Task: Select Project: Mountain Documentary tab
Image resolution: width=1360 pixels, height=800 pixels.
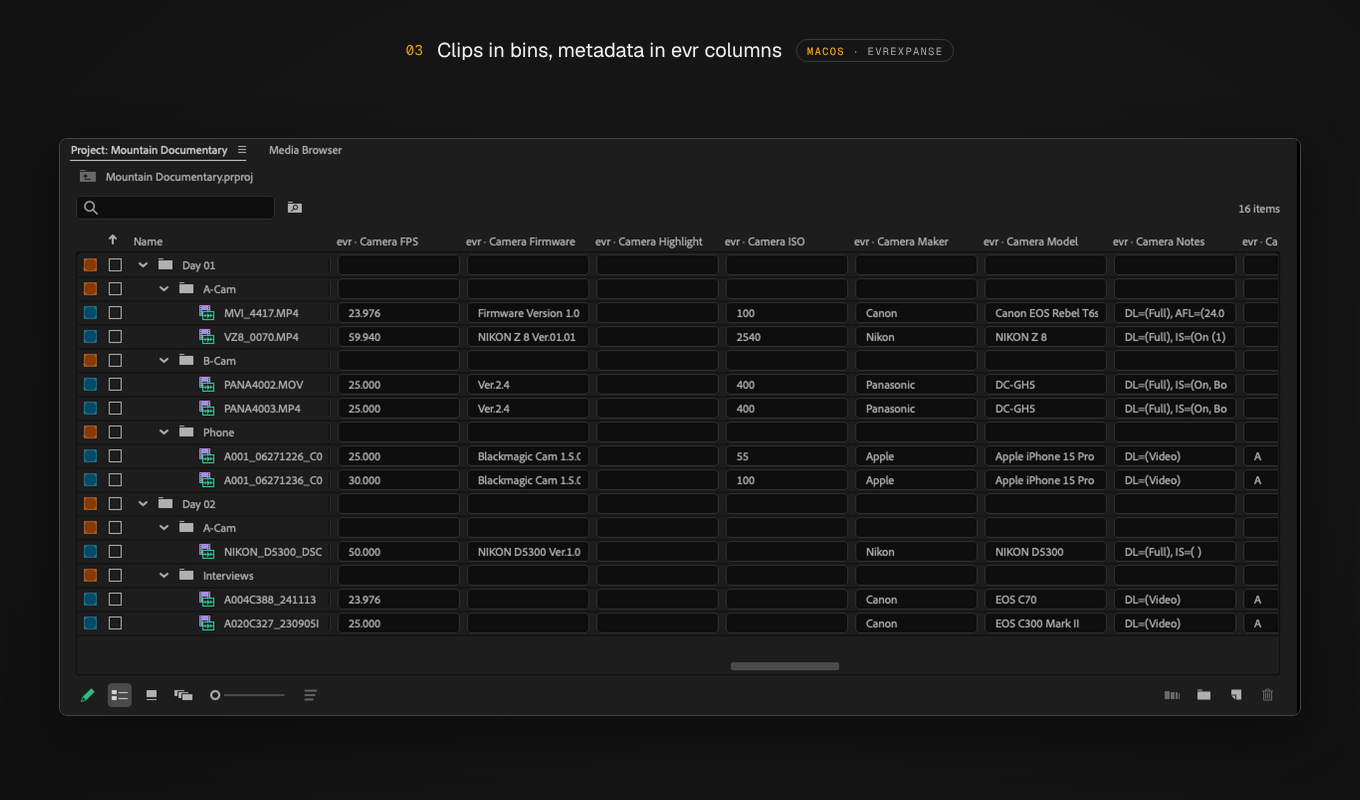Action: [149, 150]
